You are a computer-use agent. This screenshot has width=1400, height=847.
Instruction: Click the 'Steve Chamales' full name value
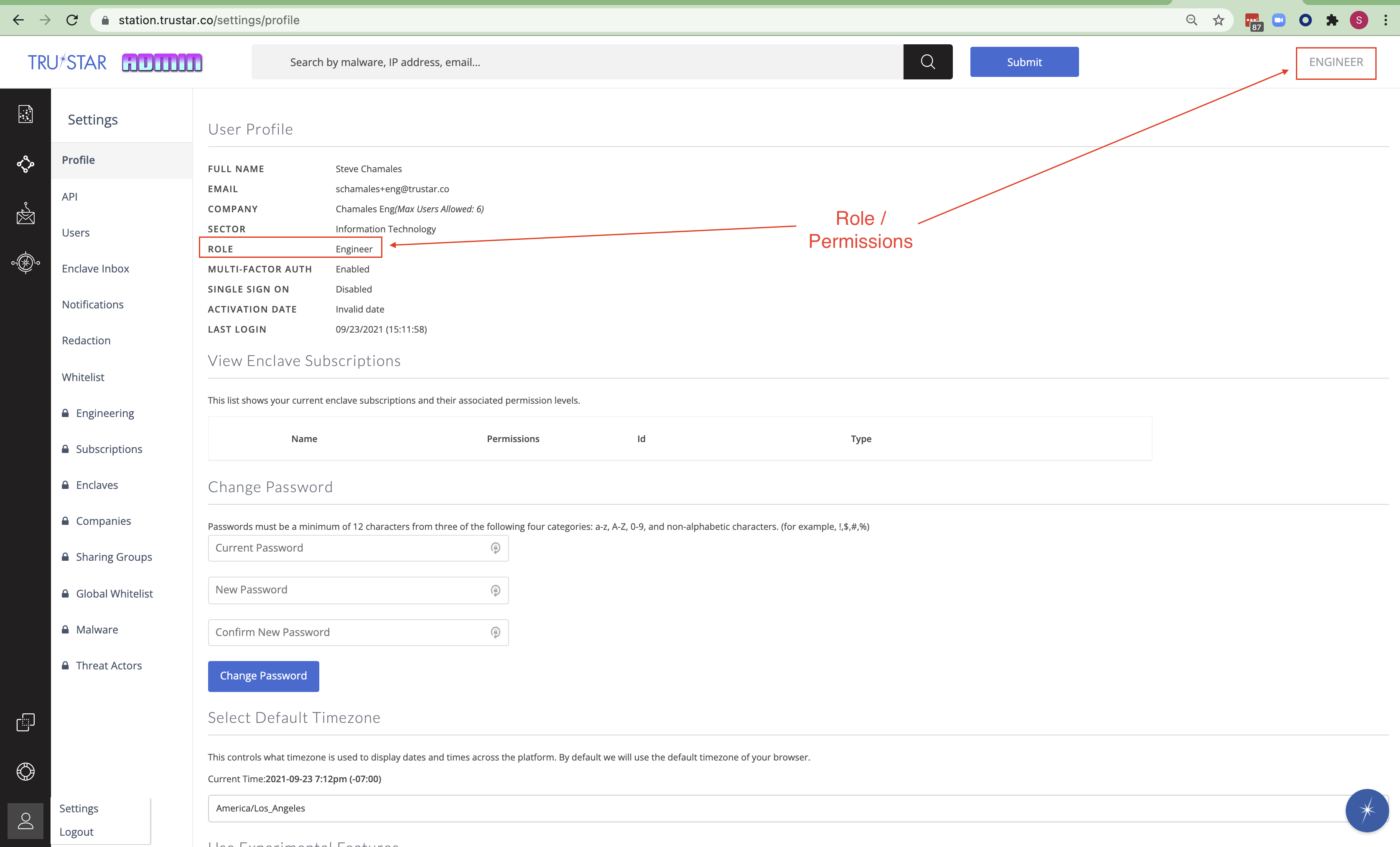click(368, 169)
